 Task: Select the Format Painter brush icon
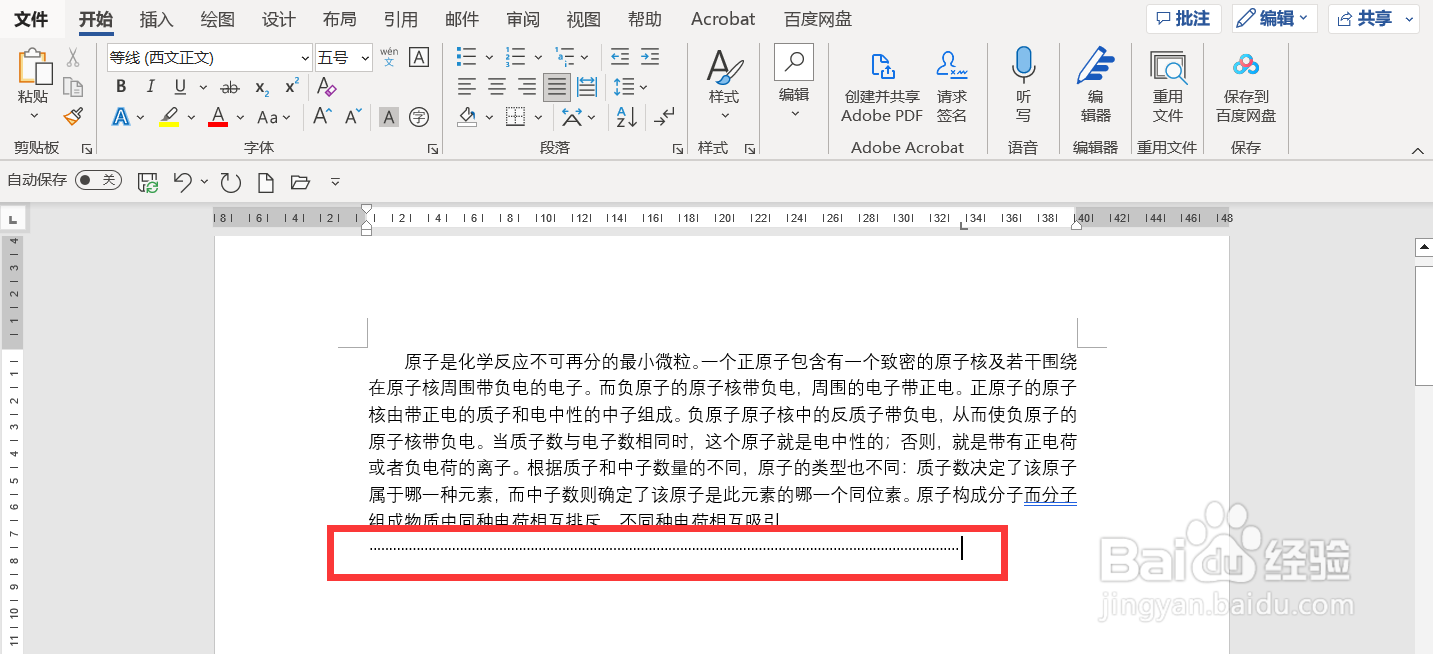pos(72,117)
